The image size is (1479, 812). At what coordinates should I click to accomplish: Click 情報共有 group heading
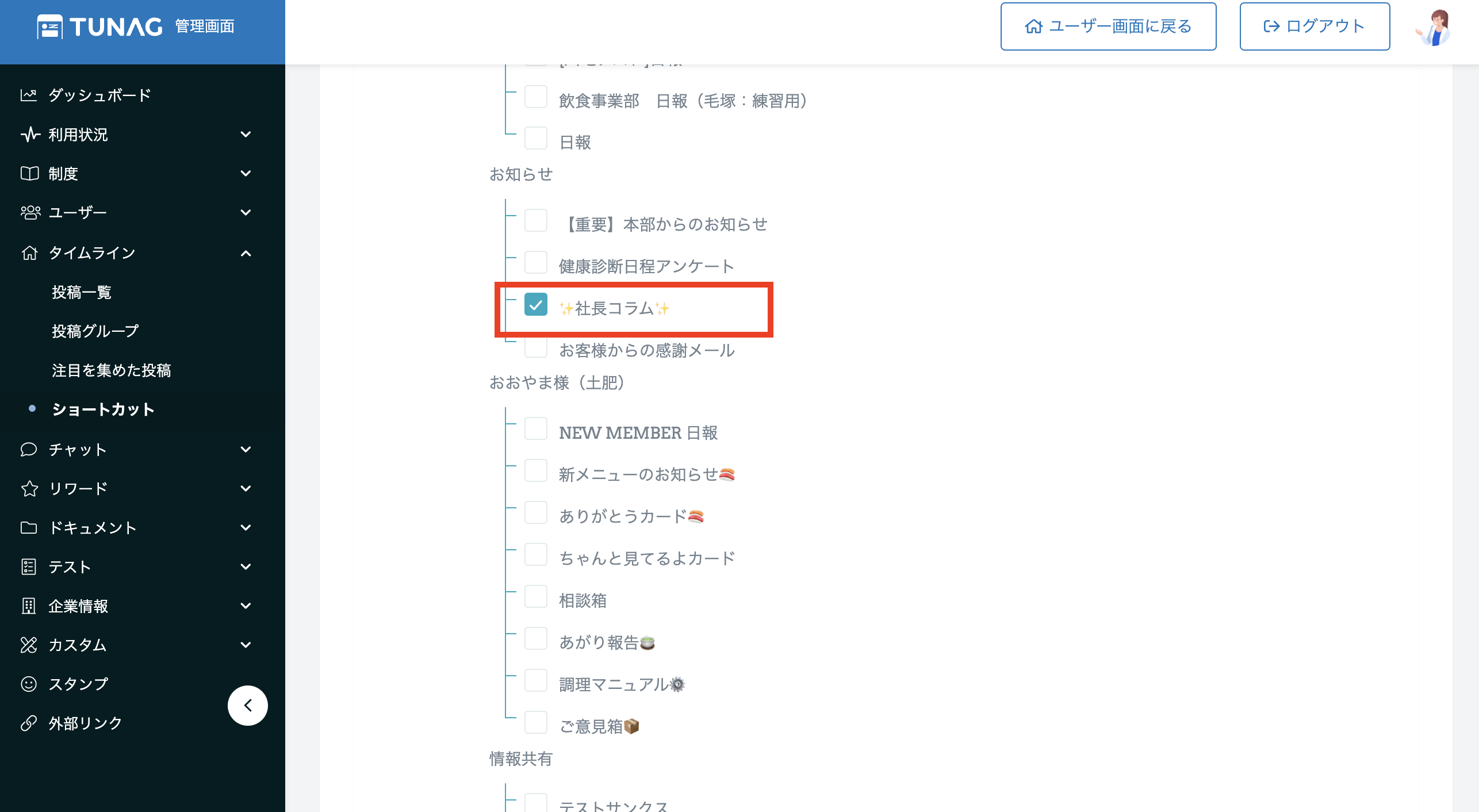(x=521, y=759)
